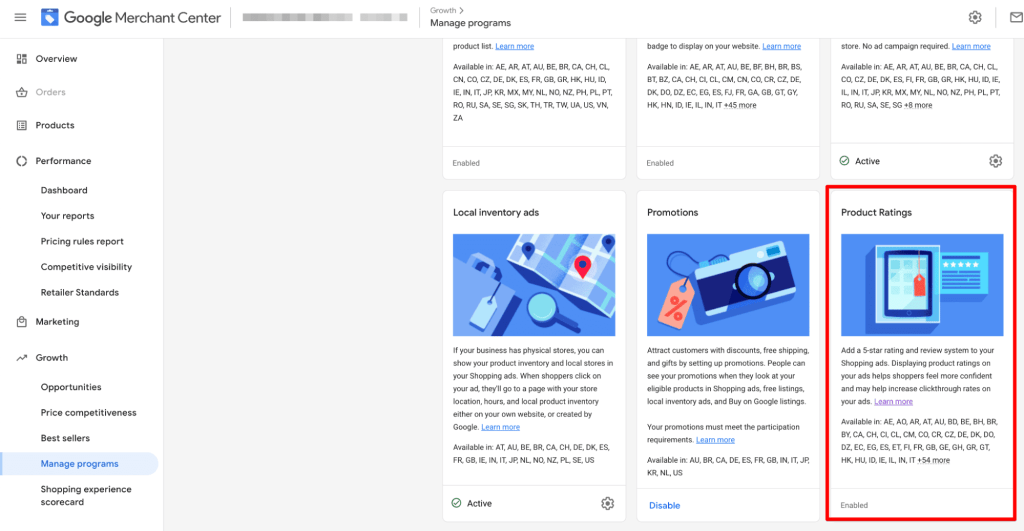Open the hamburger main menu
Viewport: 1024px width, 531px height.
(x=20, y=18)
